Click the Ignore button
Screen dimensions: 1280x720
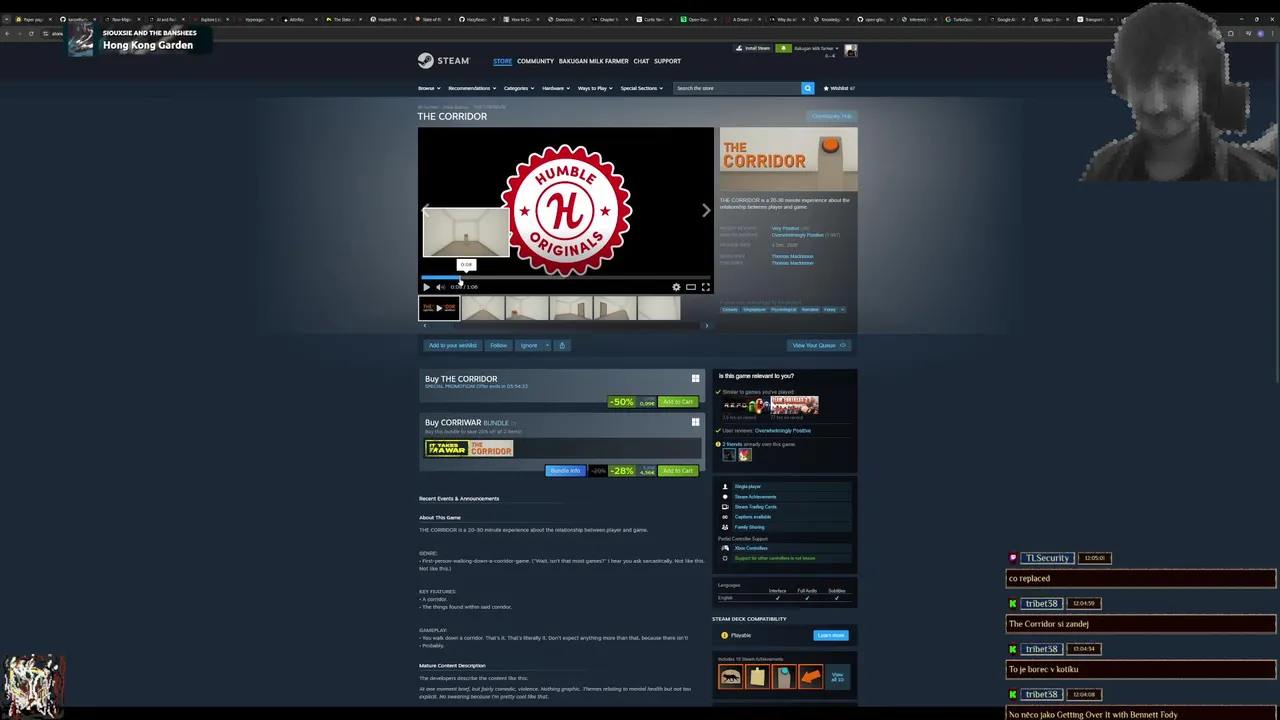tap(528, 345)
